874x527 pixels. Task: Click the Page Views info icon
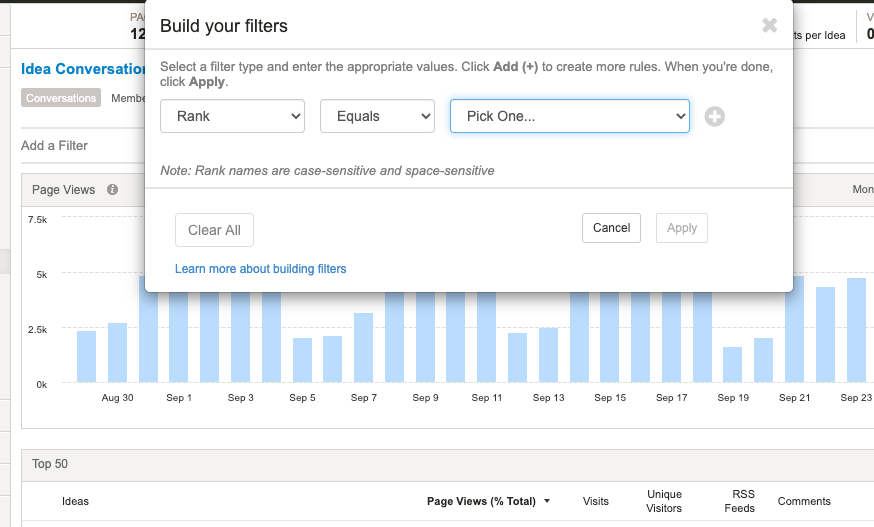point(113,190)
